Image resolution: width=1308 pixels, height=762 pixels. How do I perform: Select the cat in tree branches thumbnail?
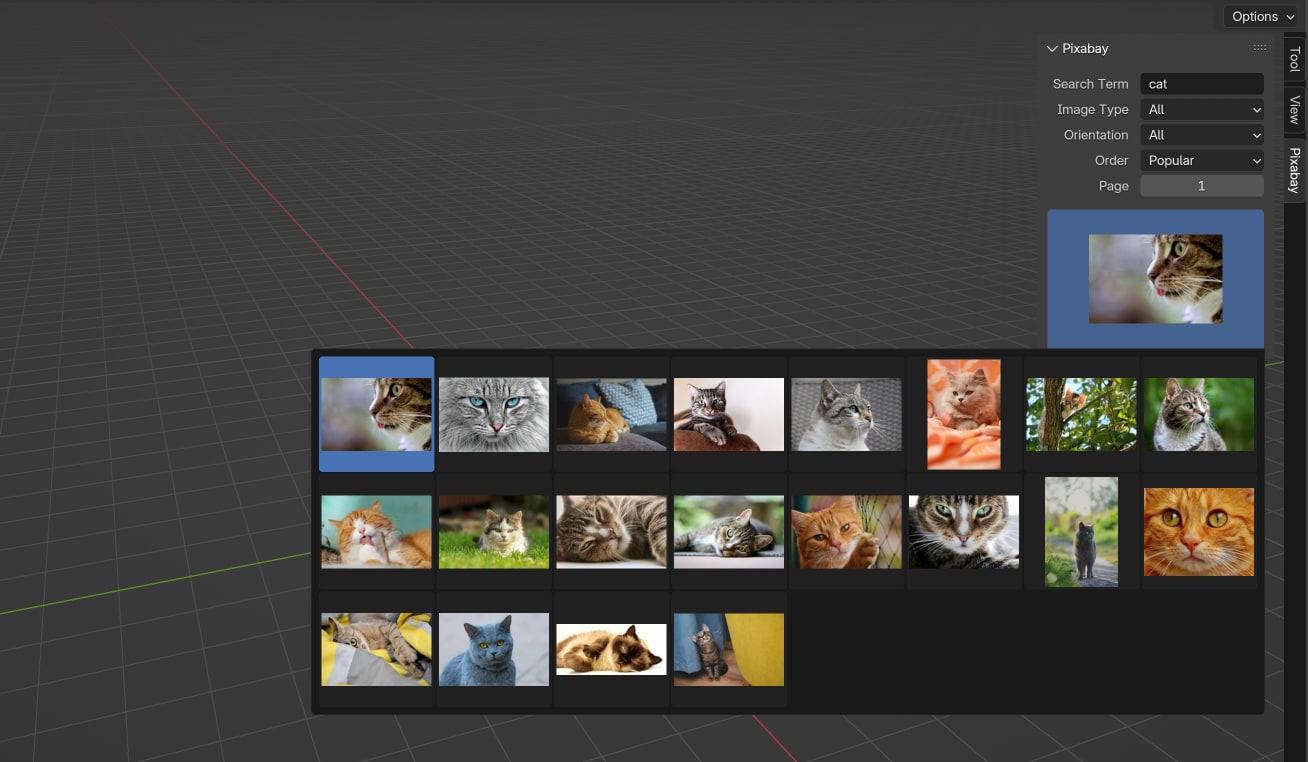pos(1081,414)
